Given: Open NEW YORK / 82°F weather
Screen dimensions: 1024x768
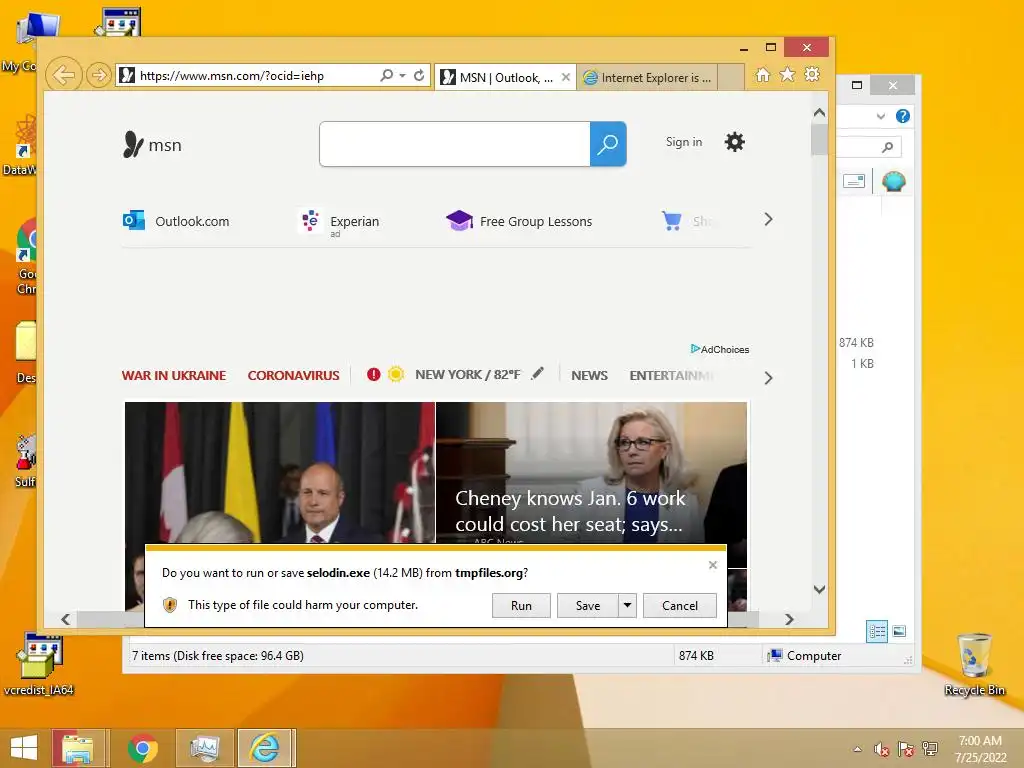Looking at the screenshot, I should [468, 375].
